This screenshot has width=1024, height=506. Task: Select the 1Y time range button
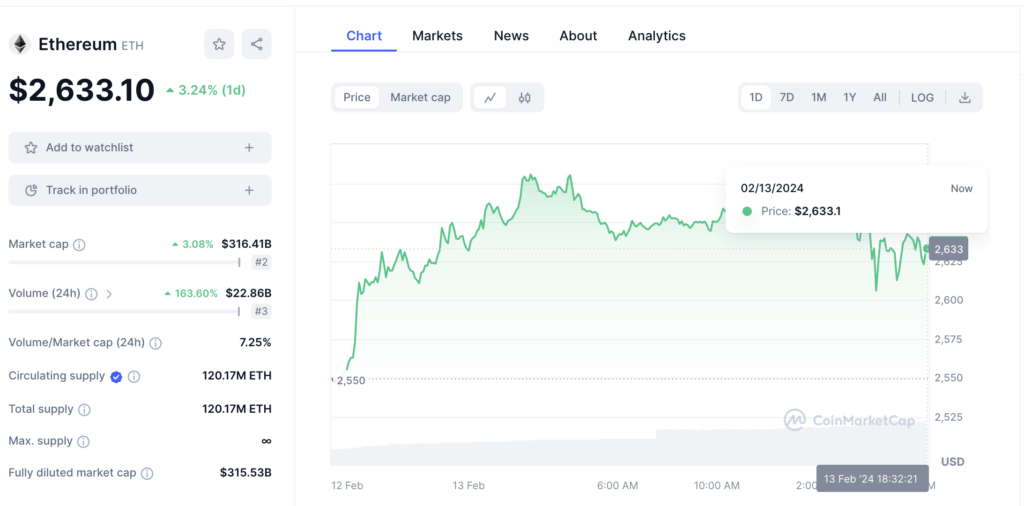tap(849, 97)
